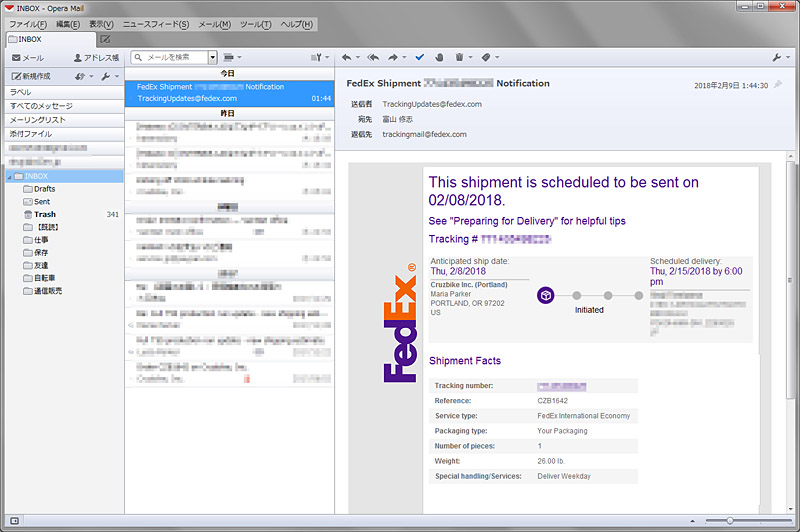
Task: Open the search field dropdown arrow
Action: point(213,57)
